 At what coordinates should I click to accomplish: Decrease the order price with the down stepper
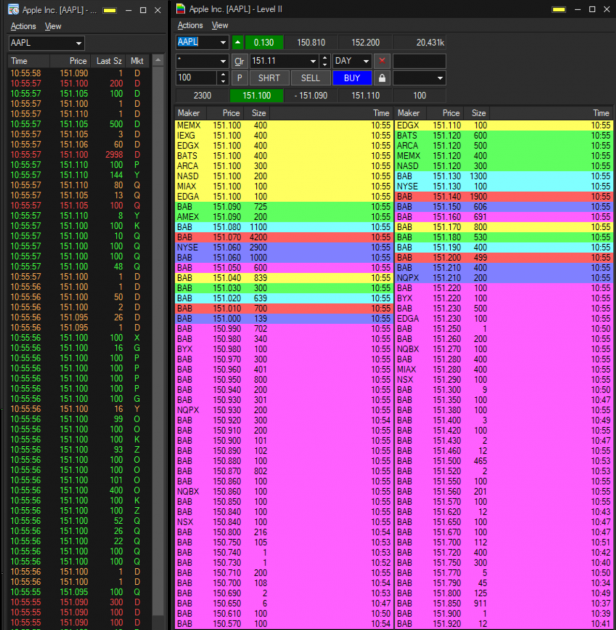point(325,64)
